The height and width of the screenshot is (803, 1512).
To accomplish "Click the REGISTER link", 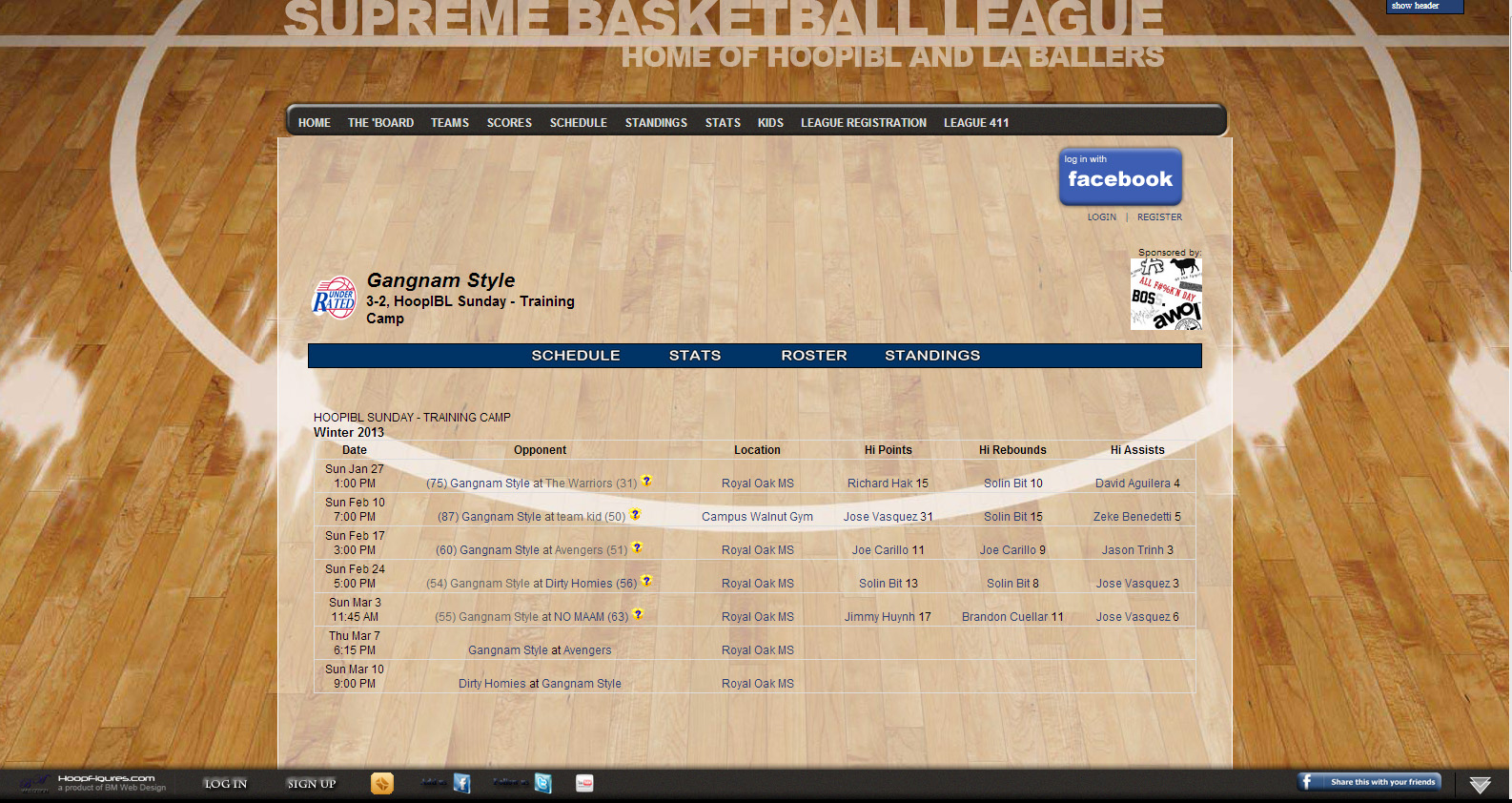I will 1158,217.
